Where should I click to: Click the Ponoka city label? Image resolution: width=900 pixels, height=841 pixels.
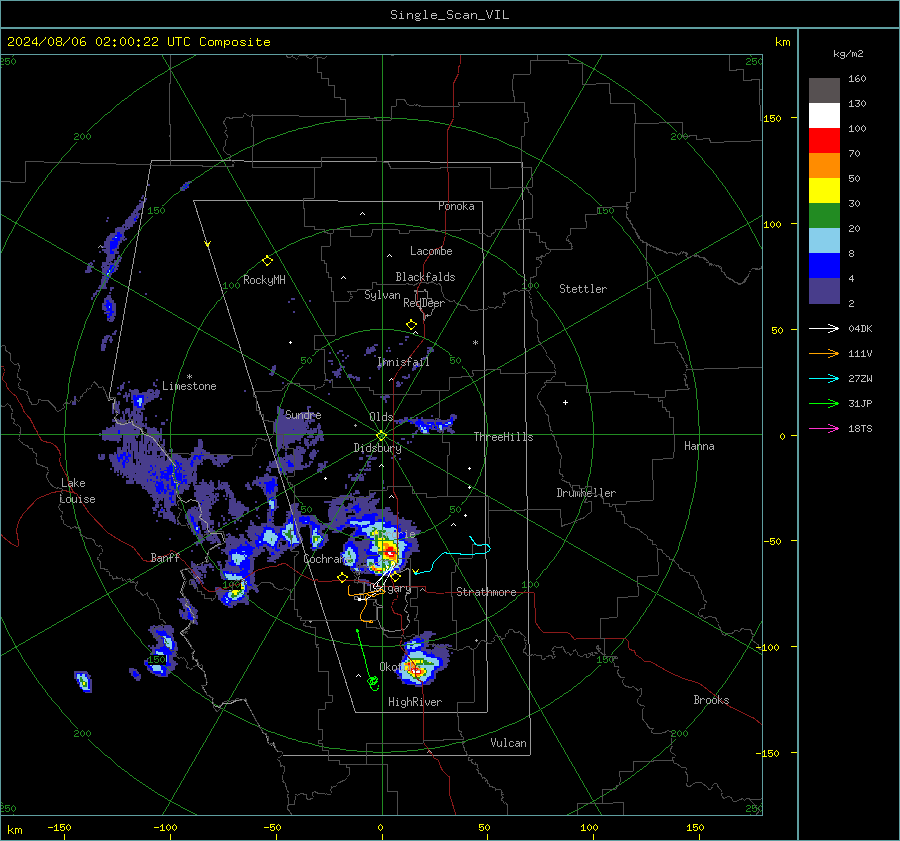456,207
